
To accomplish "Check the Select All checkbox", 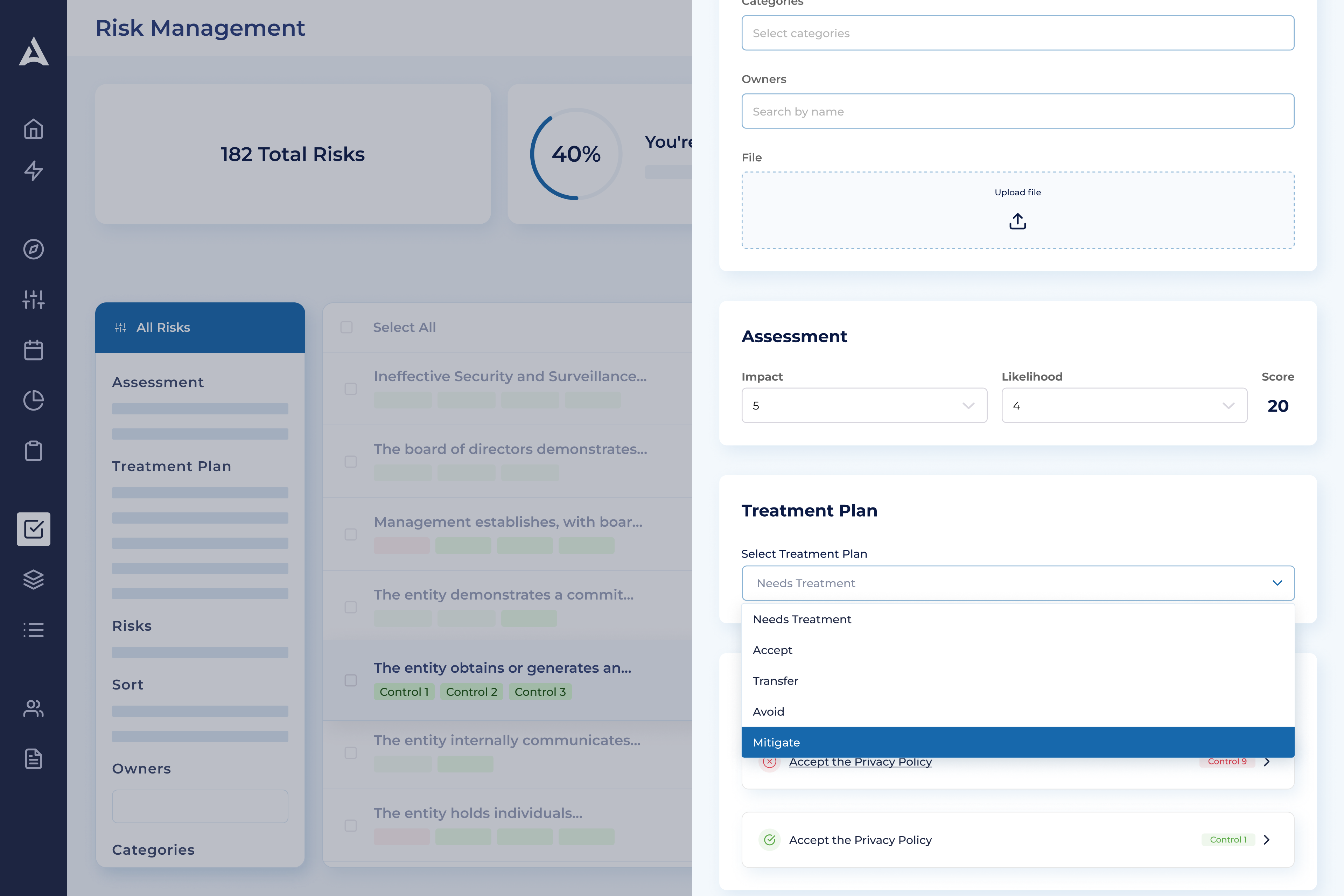I will click(x=346, y=328).
